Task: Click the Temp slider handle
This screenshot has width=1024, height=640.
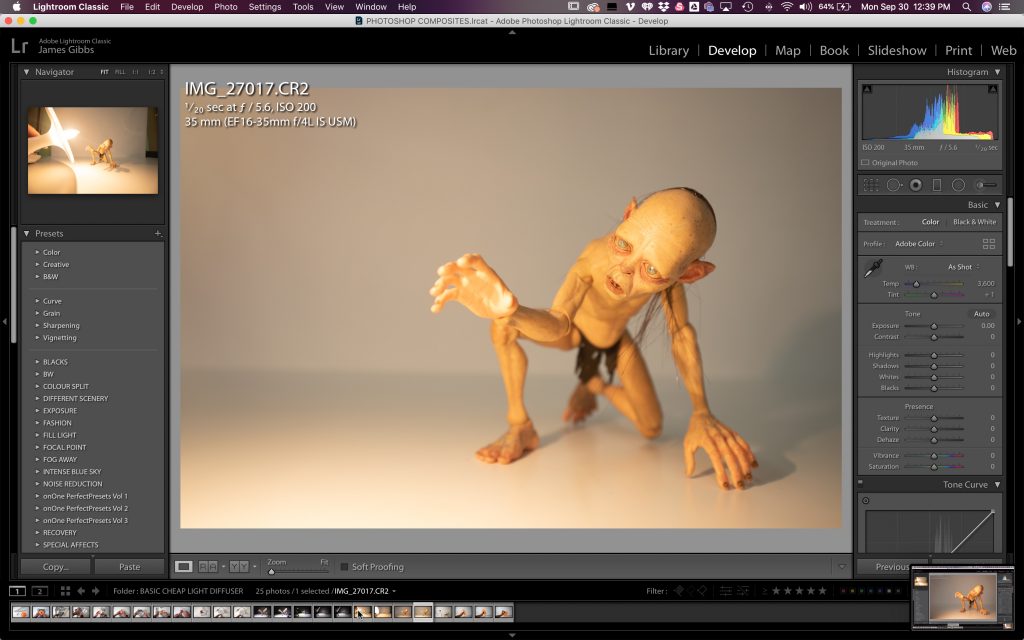Action: [x=916, y=284]
